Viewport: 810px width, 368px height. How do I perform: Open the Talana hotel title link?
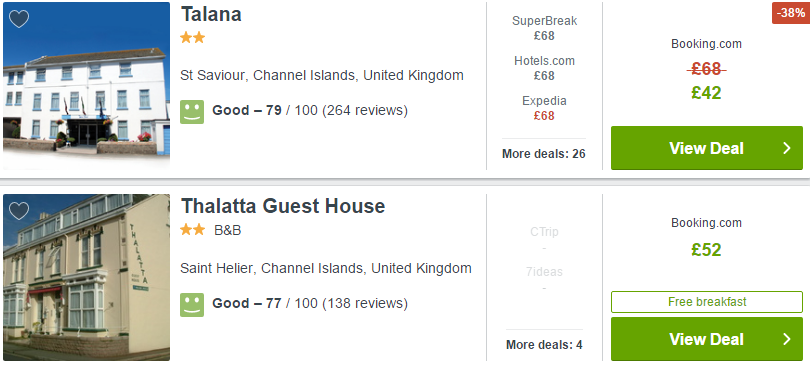coord(211,14)
